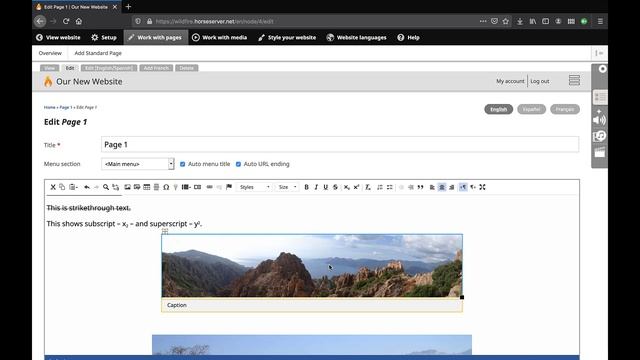The width and height of the screenshot is (640, 360).
Task: Open the Help menu
Action: [x=409, y=37]
